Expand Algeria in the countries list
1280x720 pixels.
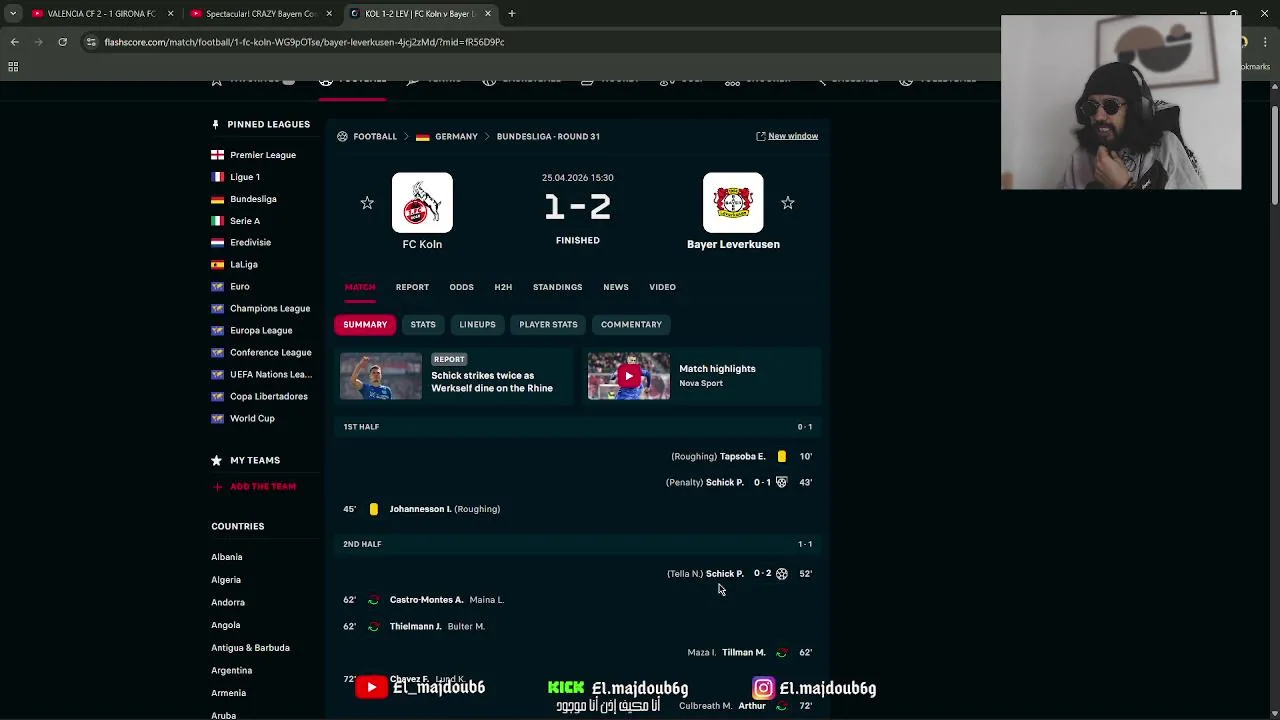226,580
